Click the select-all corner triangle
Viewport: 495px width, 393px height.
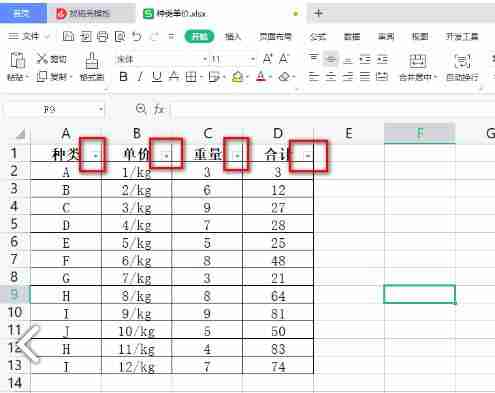coord(20,134)
